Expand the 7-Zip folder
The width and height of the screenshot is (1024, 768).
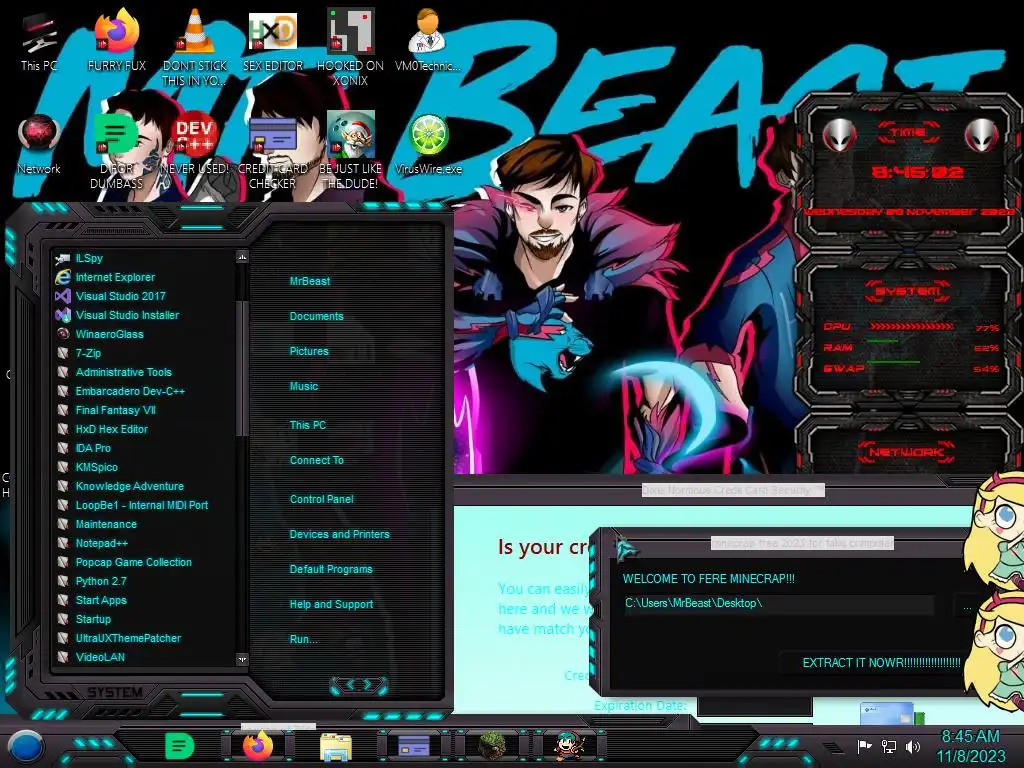point(88,353)
